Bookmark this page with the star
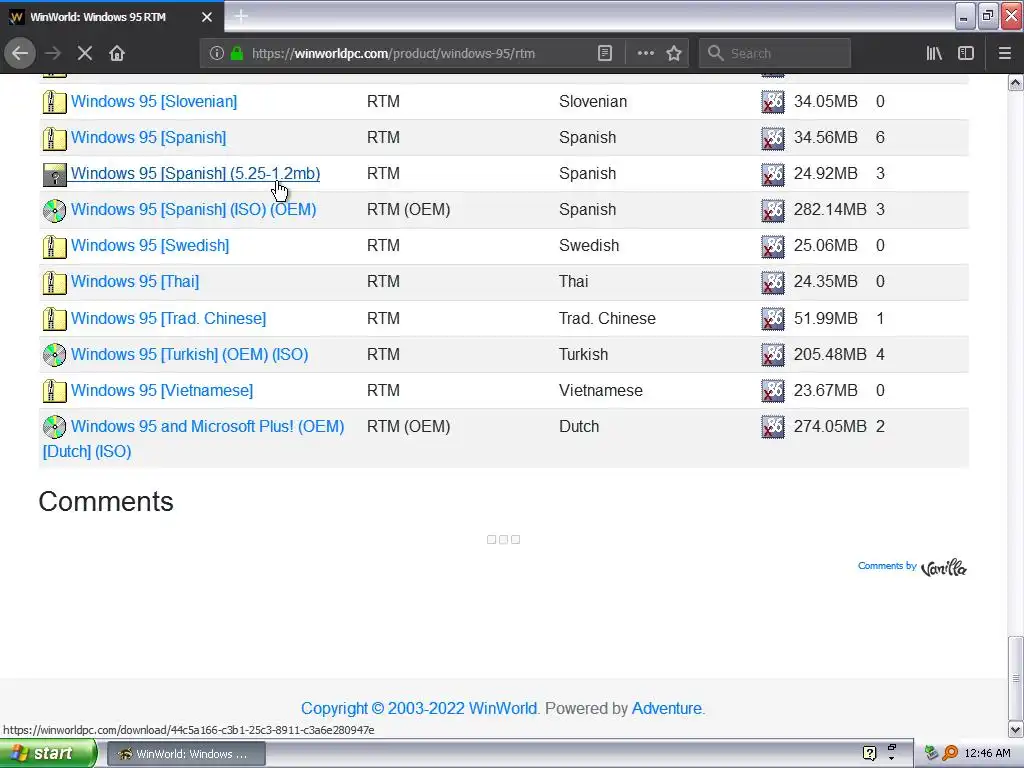Screen dimensions: 1024x768 [674, 53]
